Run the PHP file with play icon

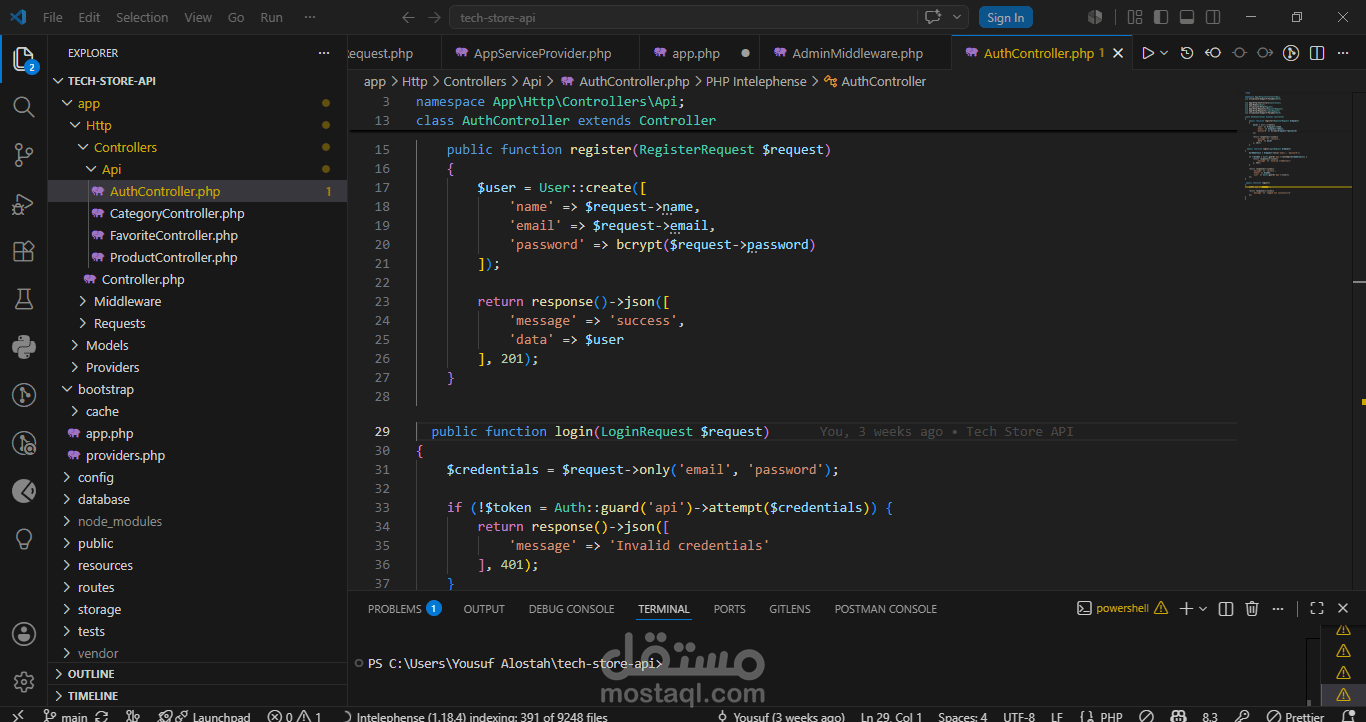click(x=1147, y=53)
